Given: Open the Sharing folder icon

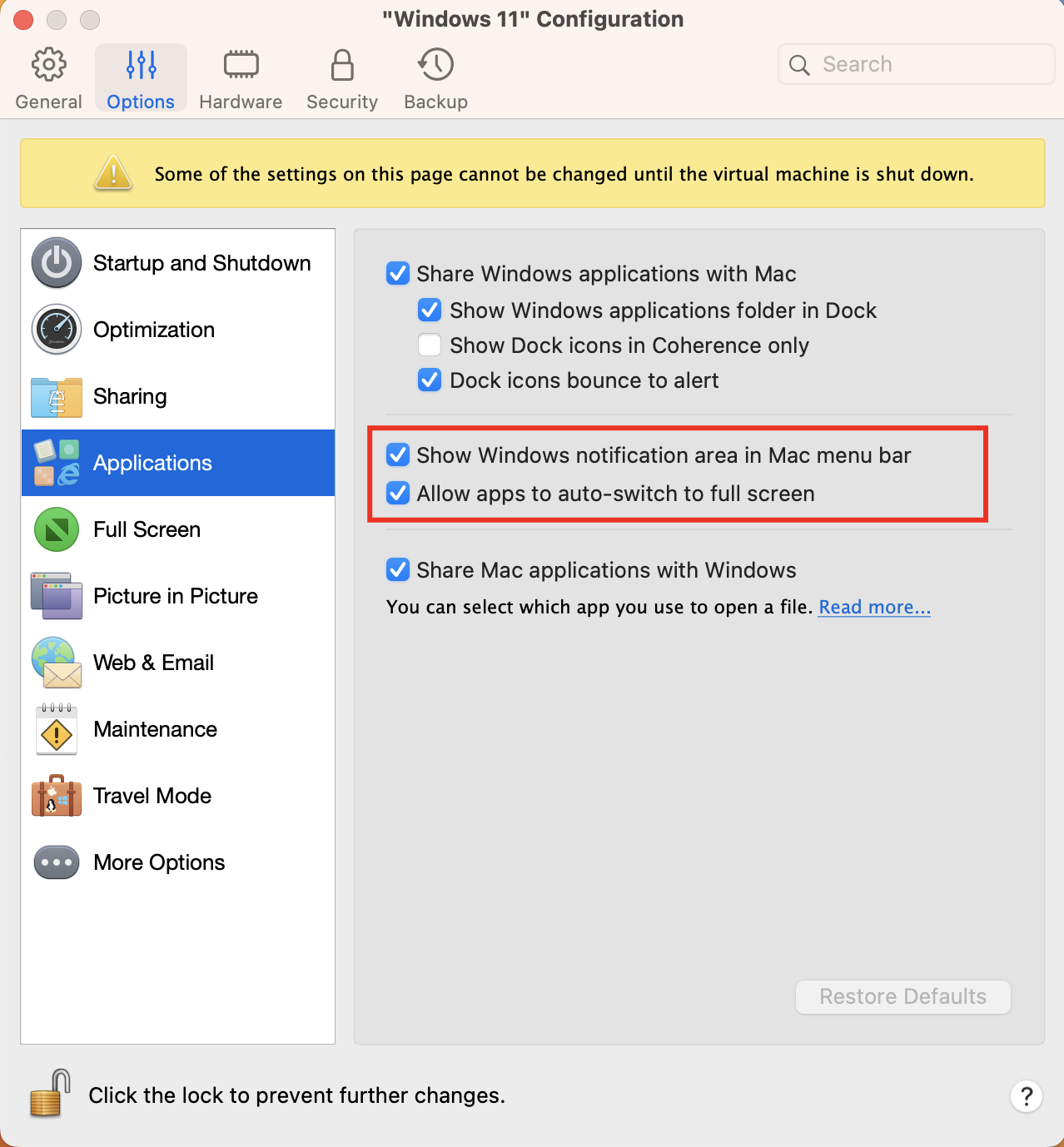Looking at the screenshot, I should click(57, 397).
